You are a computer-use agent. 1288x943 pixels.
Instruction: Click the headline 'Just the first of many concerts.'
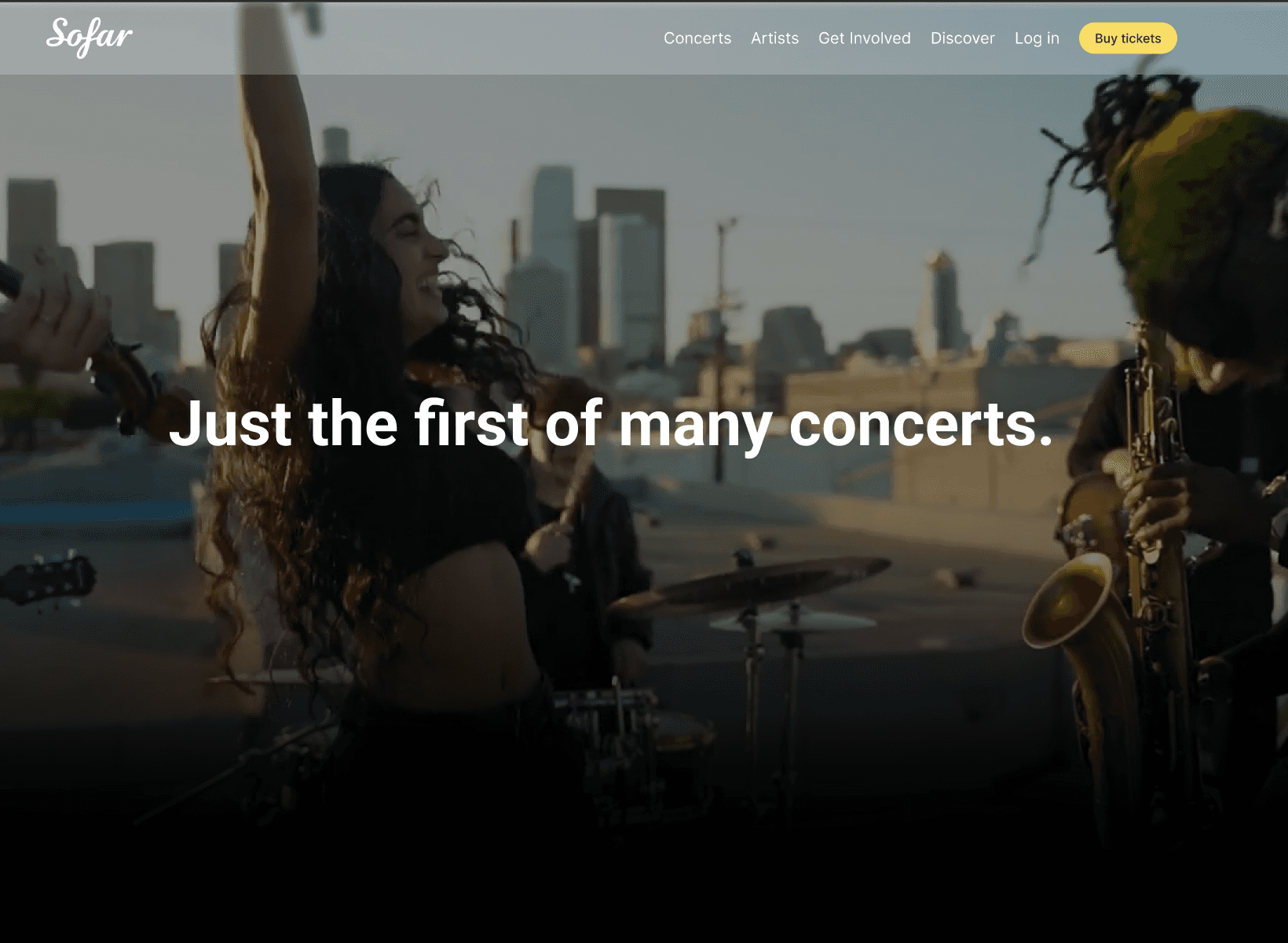[610, 425]
